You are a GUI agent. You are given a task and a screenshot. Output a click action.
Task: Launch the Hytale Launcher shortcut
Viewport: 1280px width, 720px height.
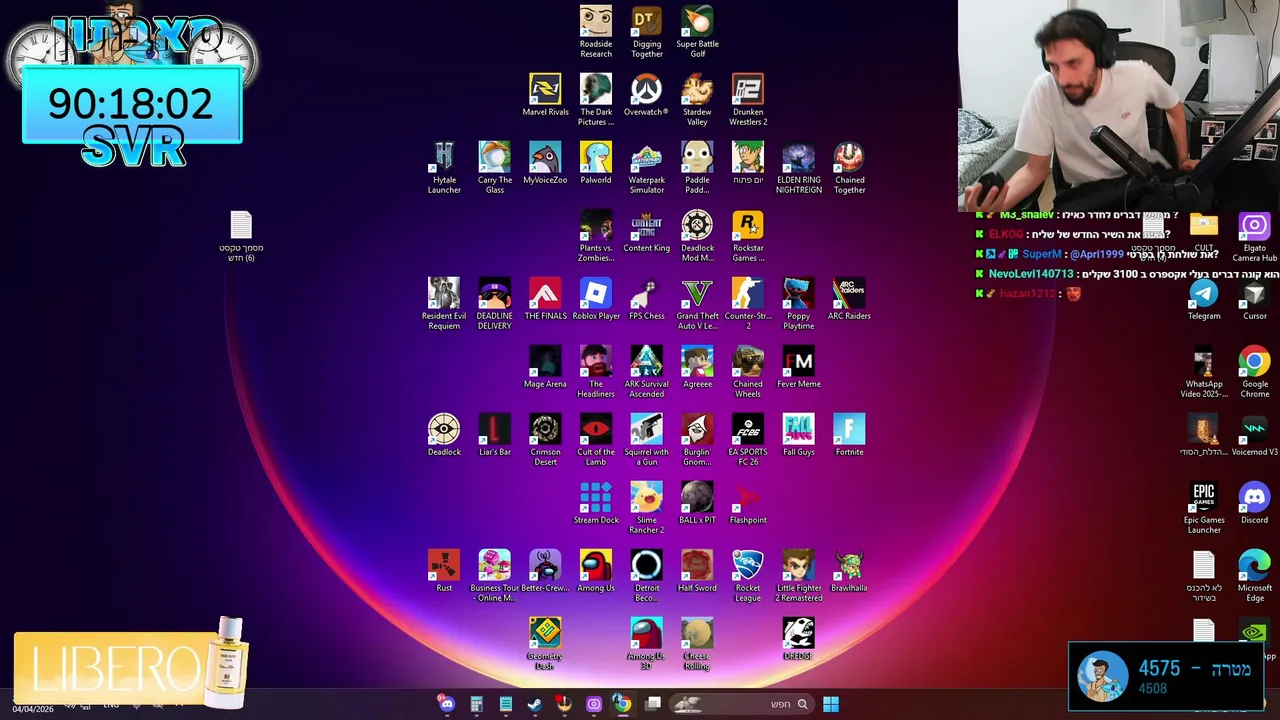[444, 168]
